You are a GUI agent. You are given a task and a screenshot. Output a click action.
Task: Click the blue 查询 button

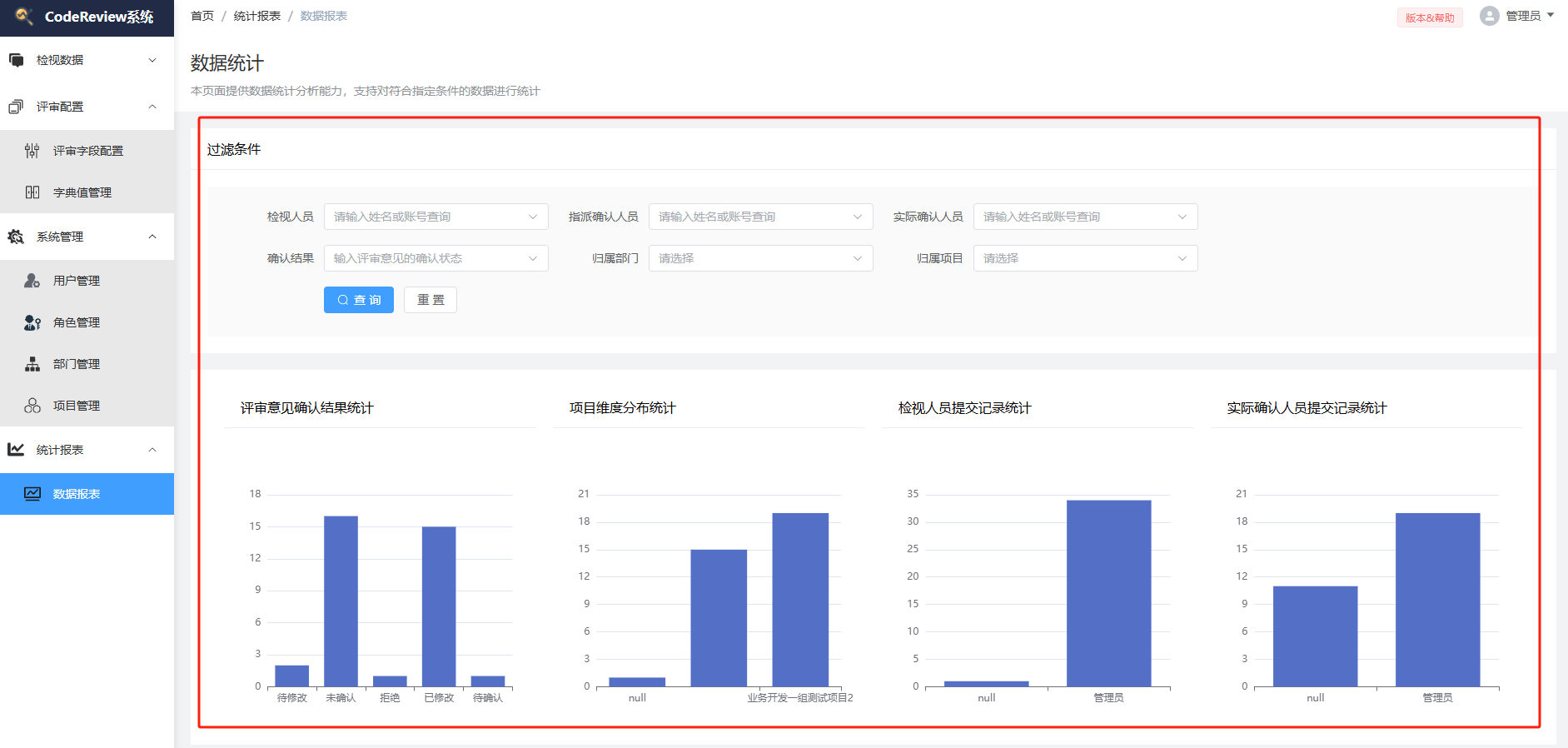358,300
